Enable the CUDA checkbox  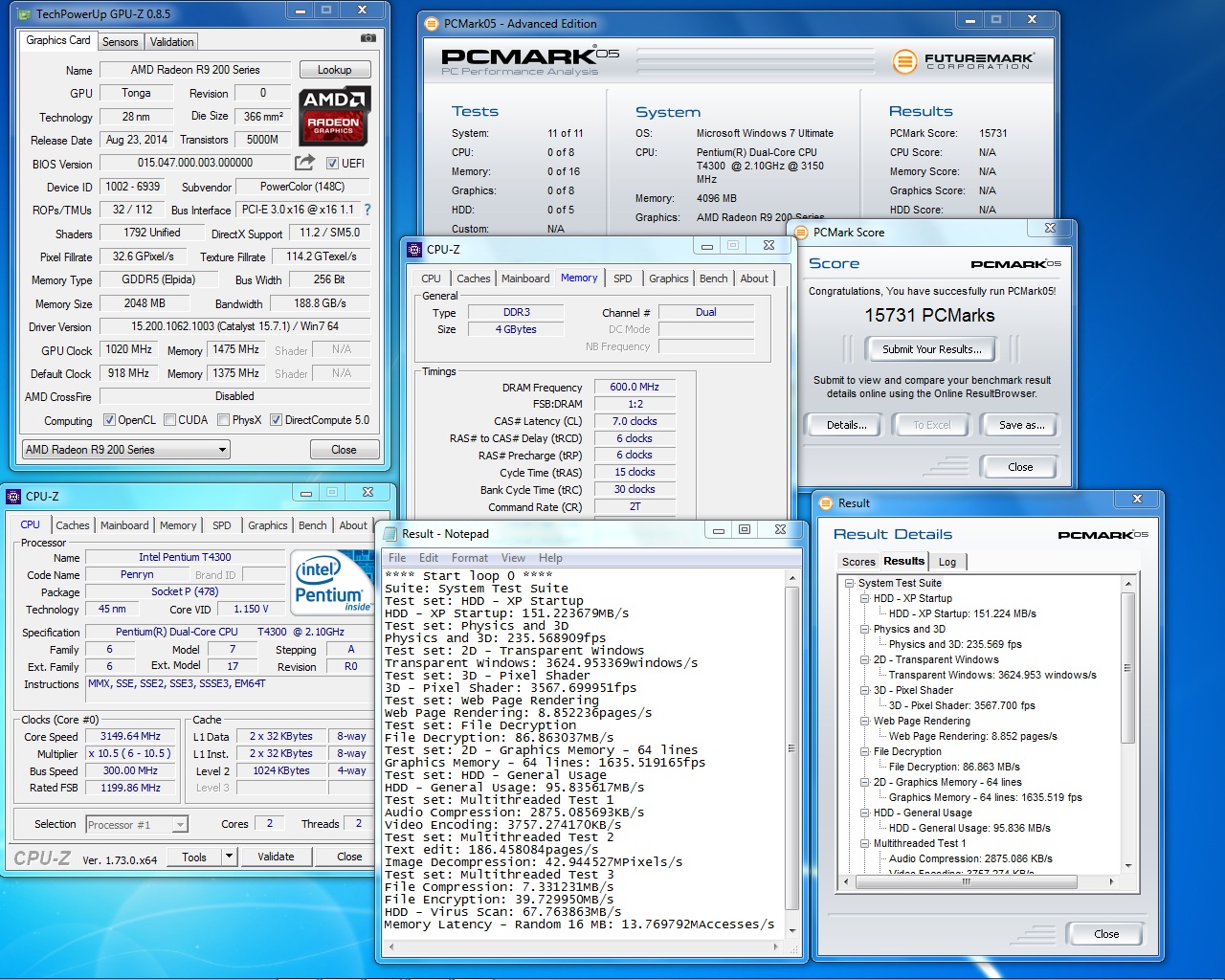tap(169, 419)
